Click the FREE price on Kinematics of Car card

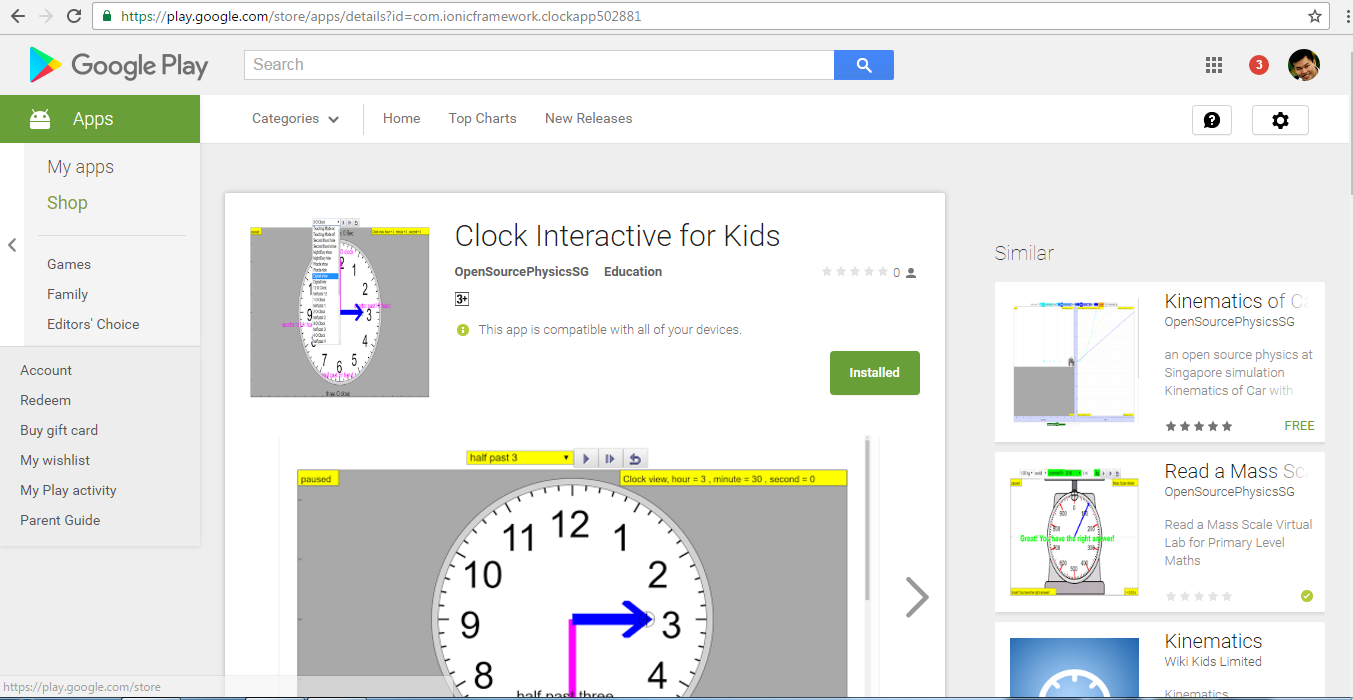[1300, 426]
